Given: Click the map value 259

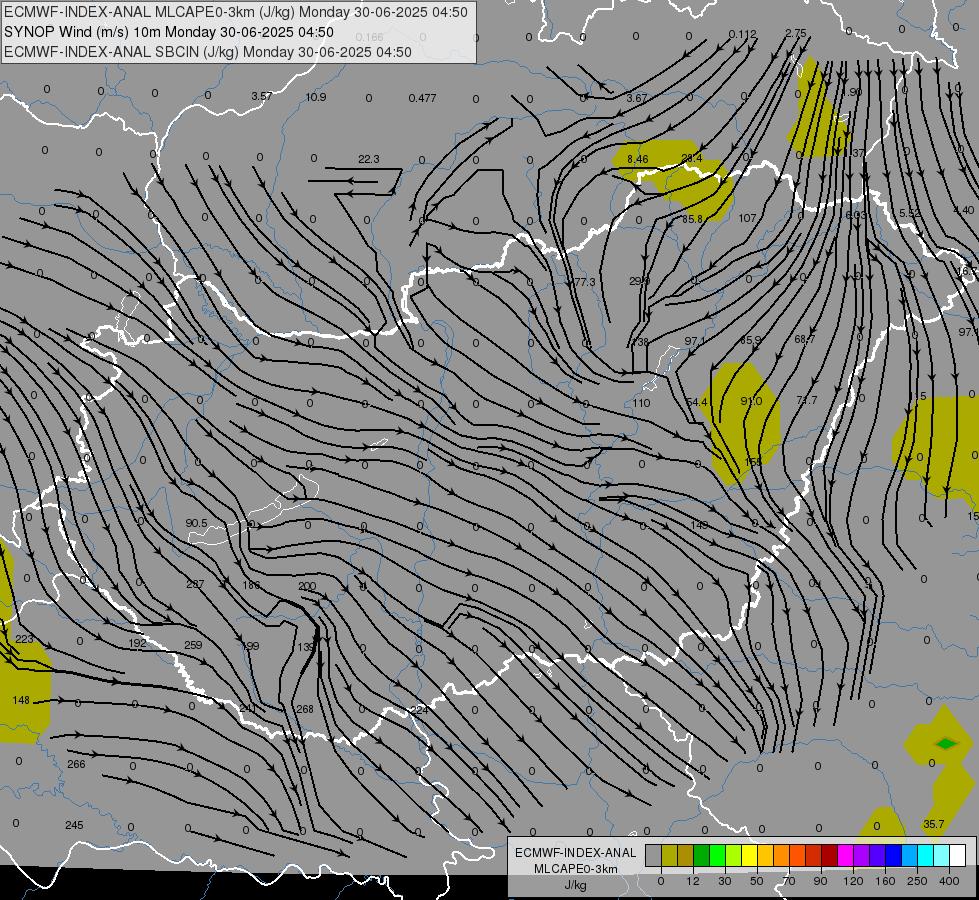Looking at the screenshot, I should click(194, 645).
